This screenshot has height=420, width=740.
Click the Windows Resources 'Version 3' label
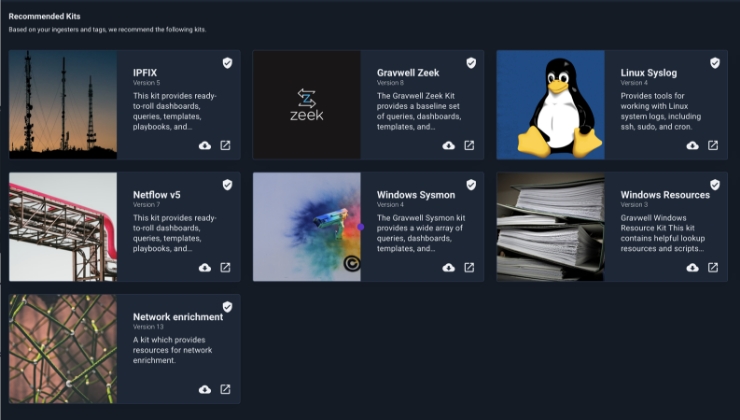click(x=634, y=204)
